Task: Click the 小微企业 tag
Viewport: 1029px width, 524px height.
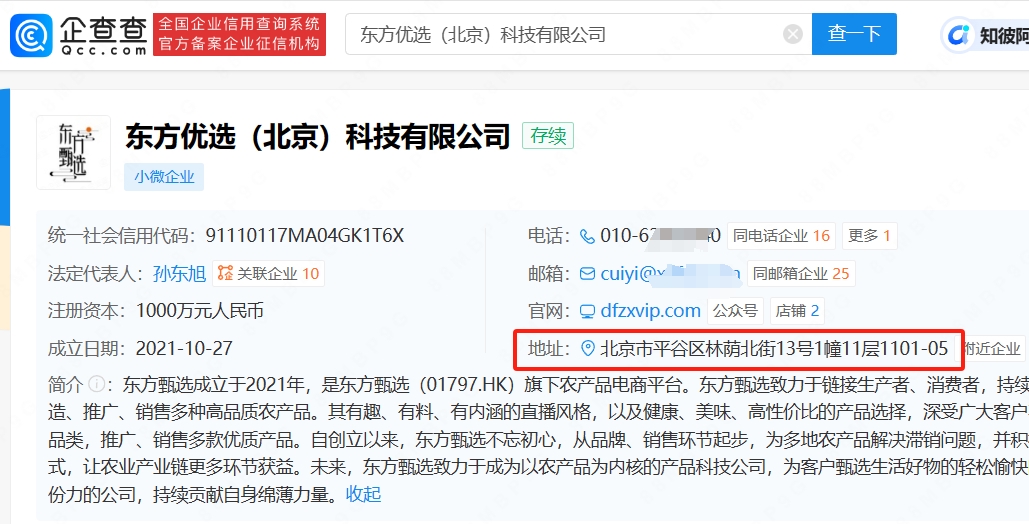Action: [x=164, y=177]
